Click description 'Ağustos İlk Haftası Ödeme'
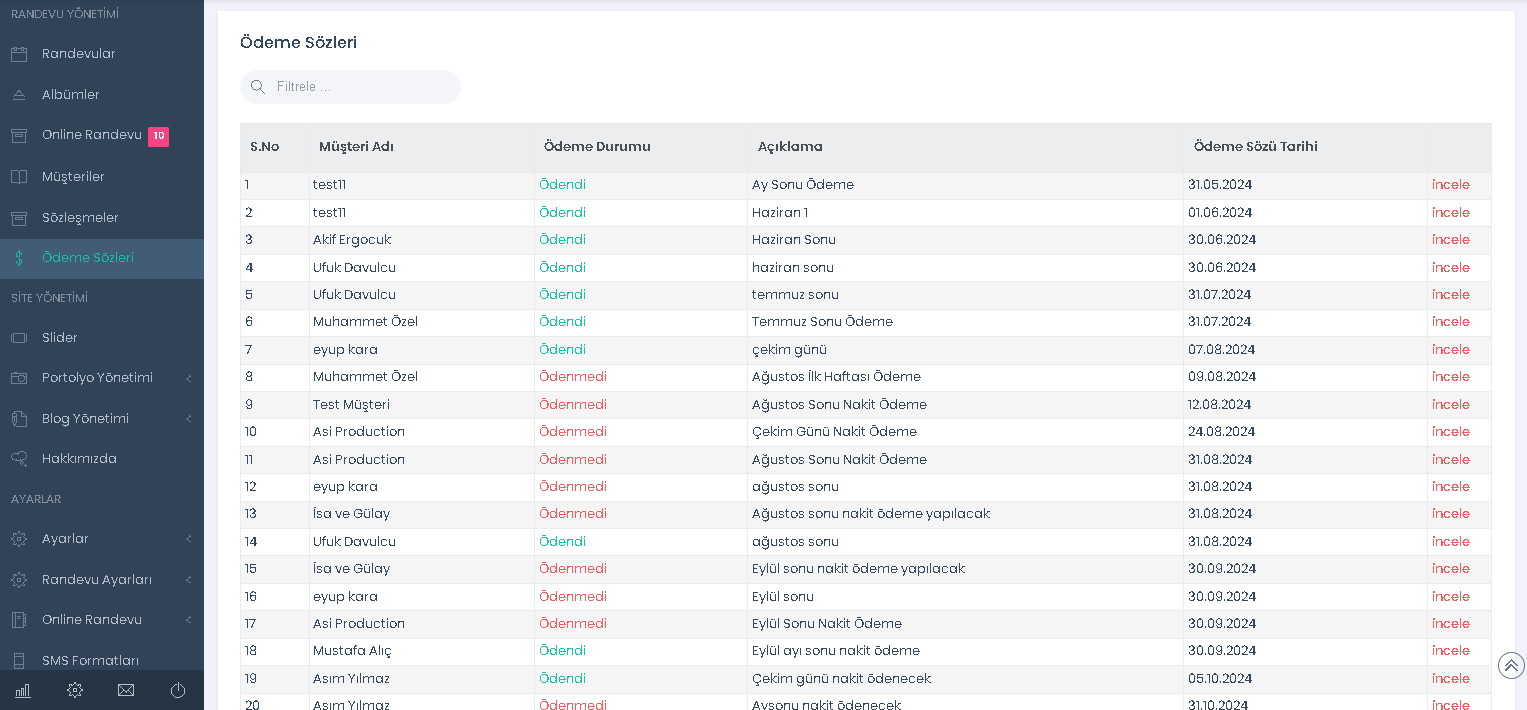Viewport: 1527px width, 710px height. coord(836,377)
